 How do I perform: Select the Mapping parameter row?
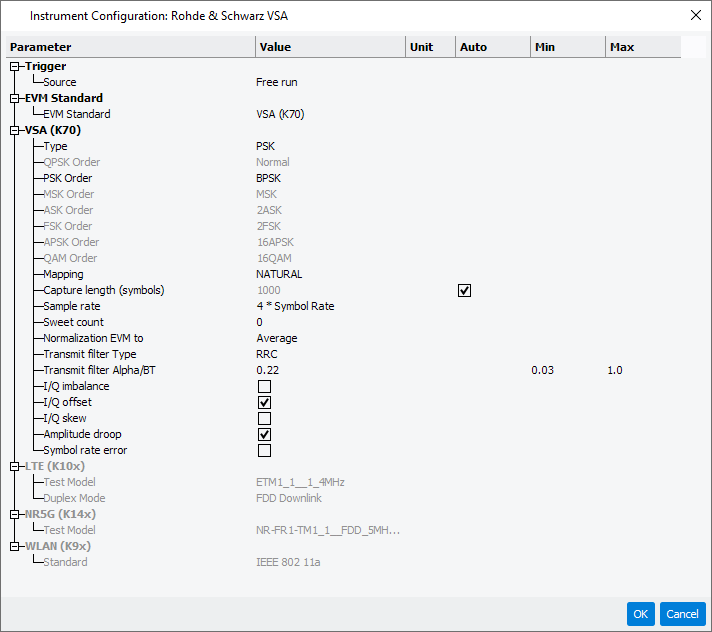tap(63, 274)
